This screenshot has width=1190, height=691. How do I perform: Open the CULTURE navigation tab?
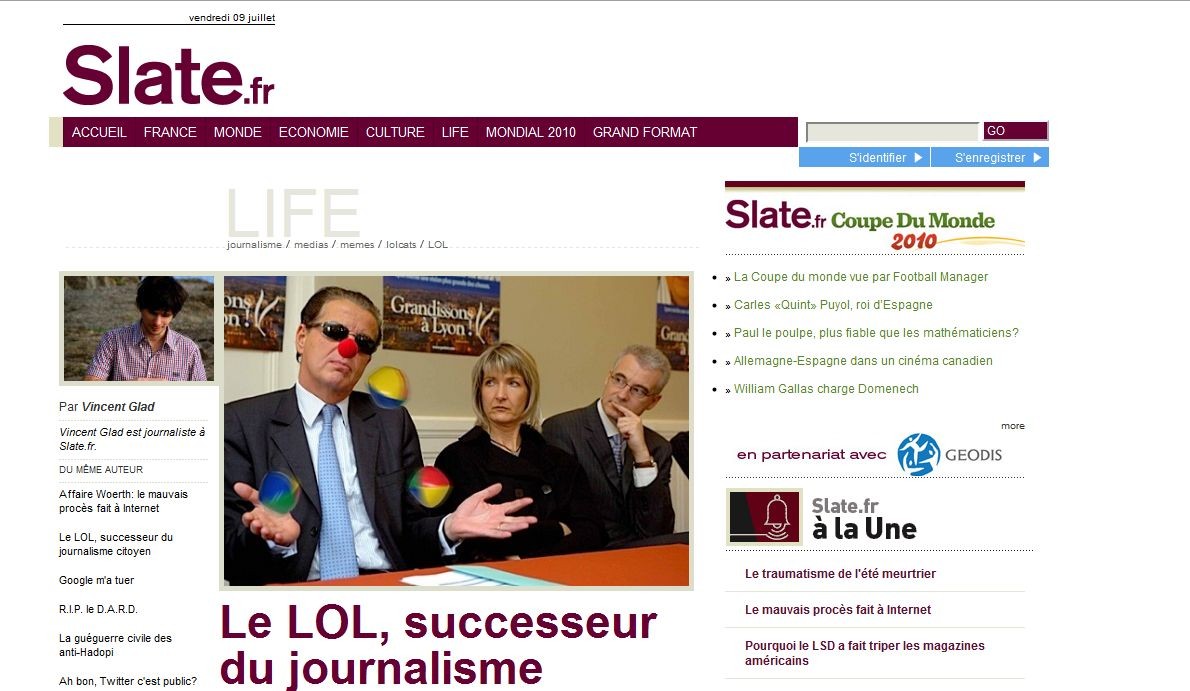click(395, 132)
